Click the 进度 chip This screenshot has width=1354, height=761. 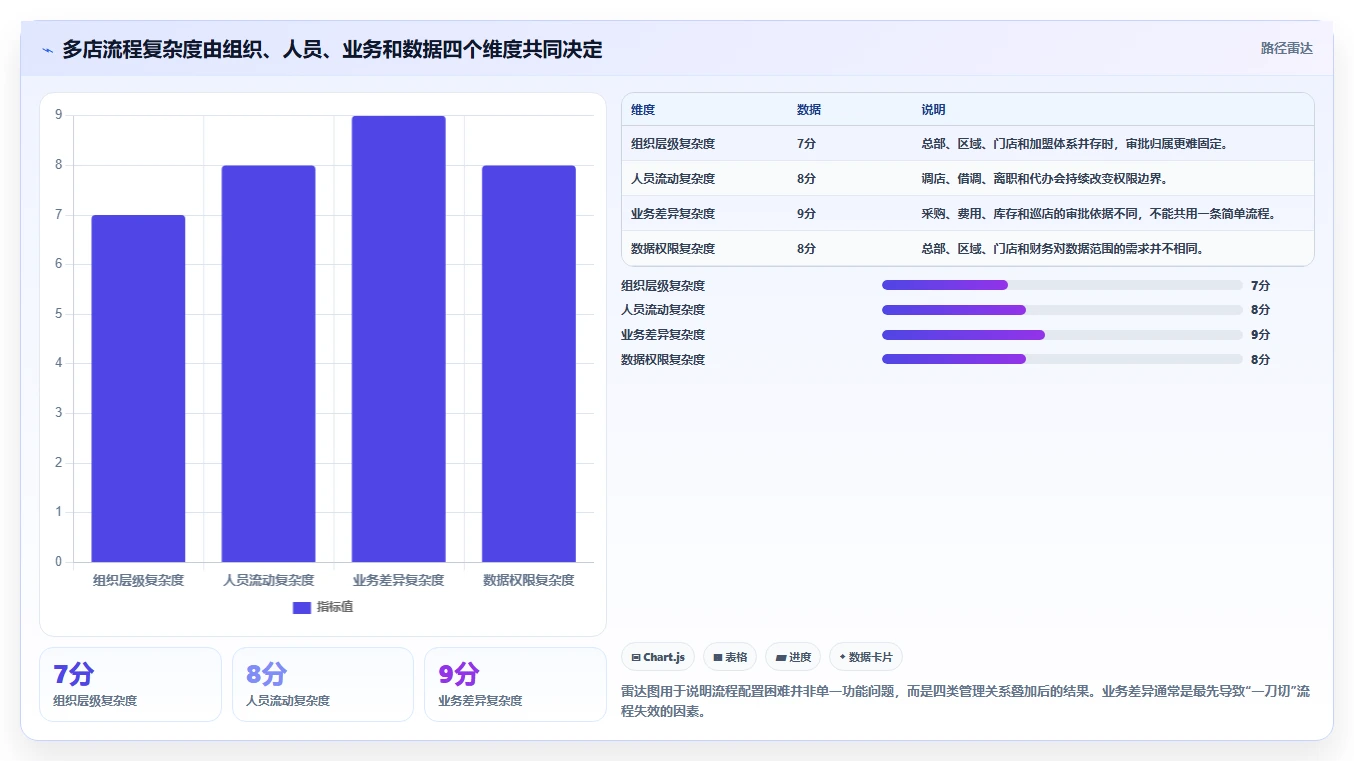click(x=793, y=657)
